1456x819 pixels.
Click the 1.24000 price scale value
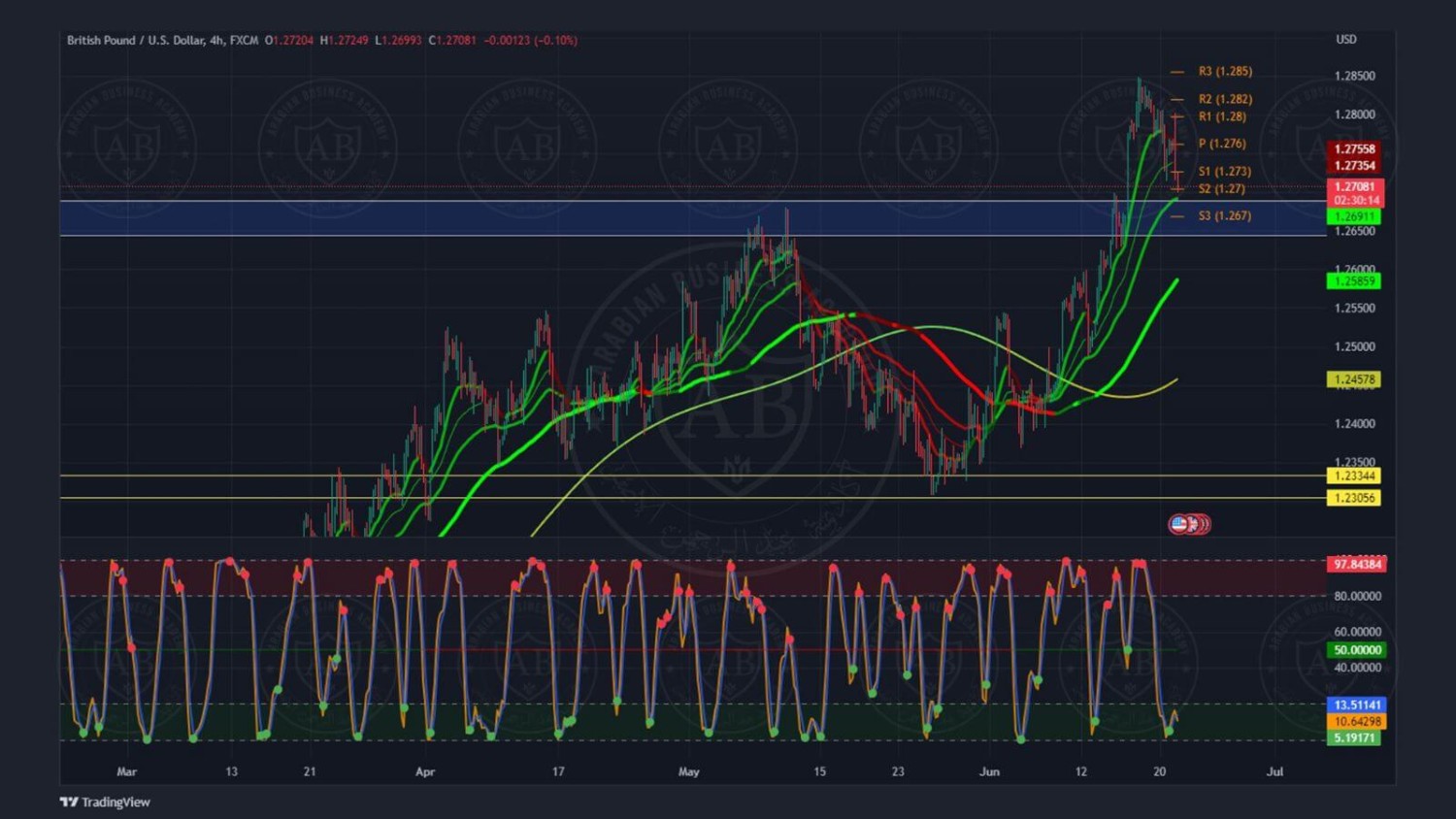coord(1355,424)
